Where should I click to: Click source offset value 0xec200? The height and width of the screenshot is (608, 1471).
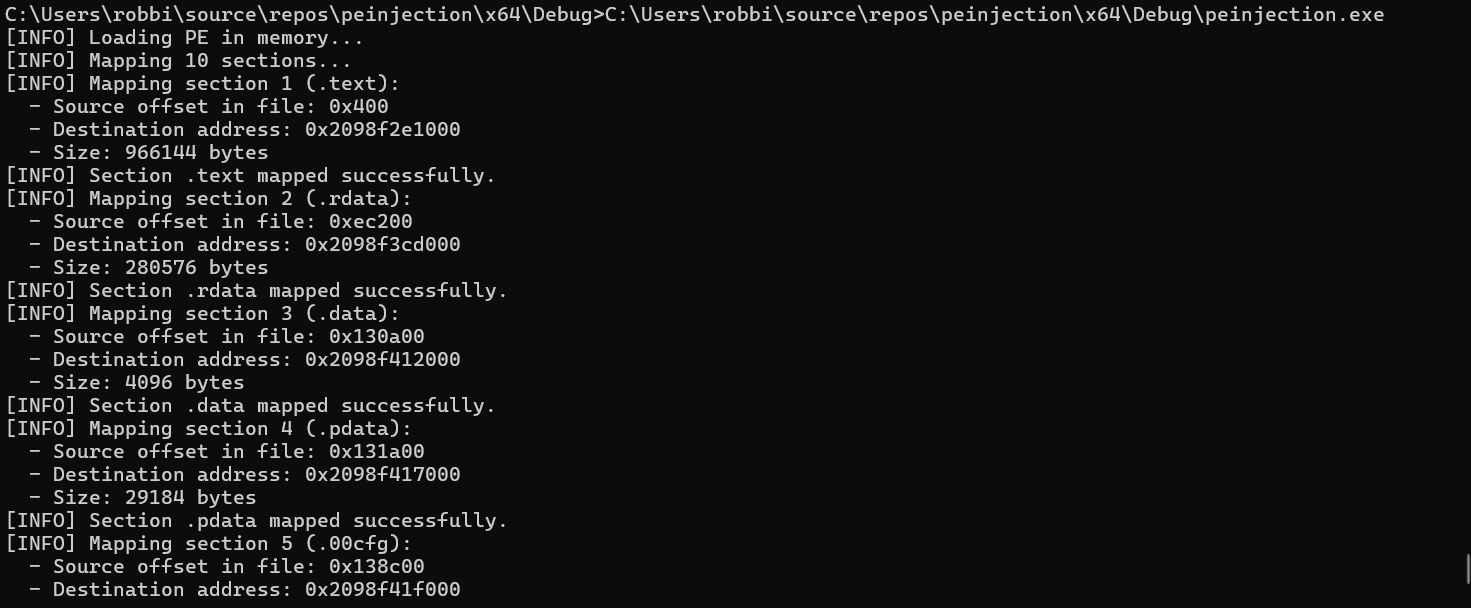coord(370,222)
